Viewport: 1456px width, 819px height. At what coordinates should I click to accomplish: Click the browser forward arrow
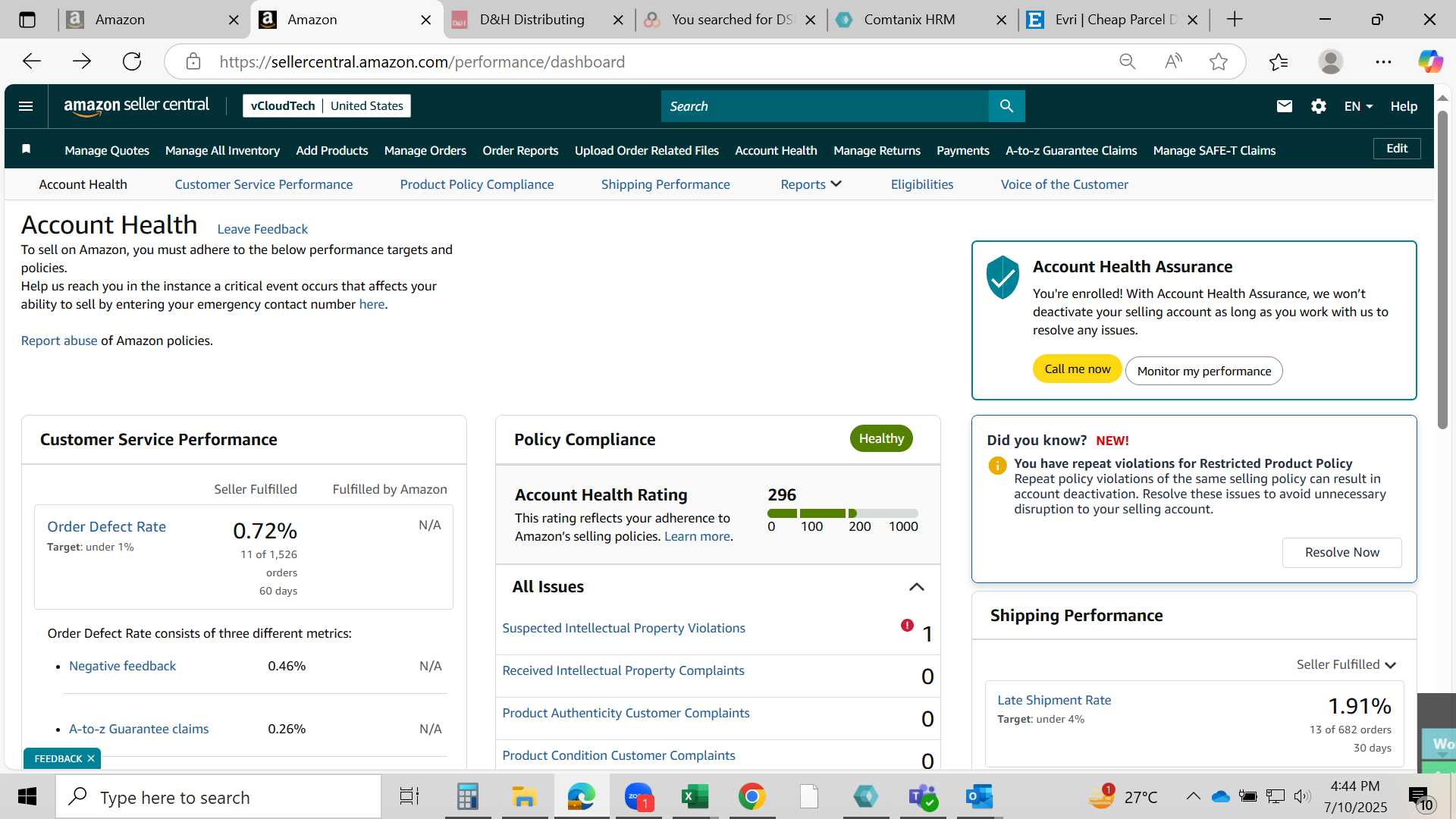pos(82,61)
